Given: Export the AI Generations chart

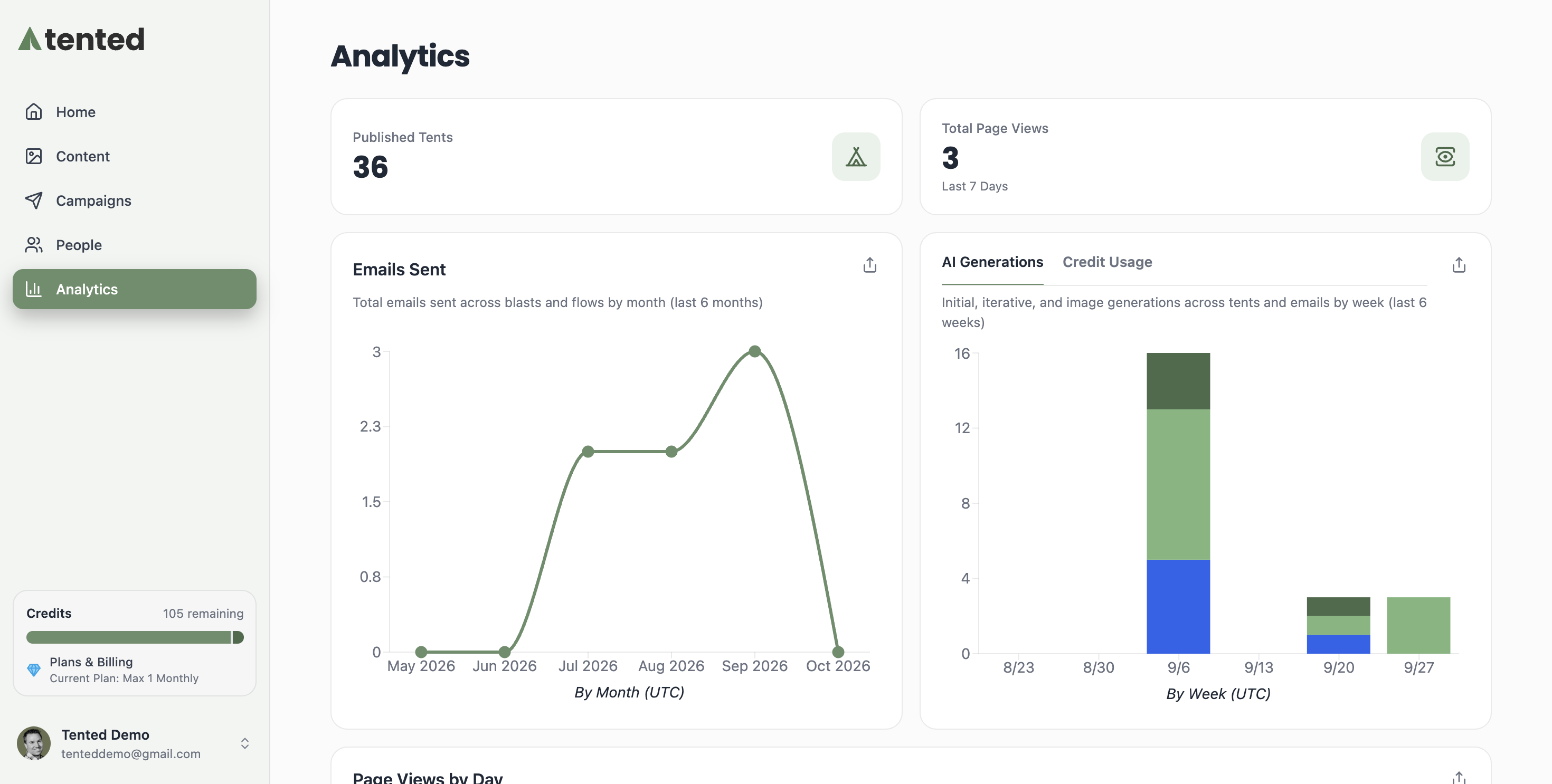Looking at the screenshot, I should 1459,265.
